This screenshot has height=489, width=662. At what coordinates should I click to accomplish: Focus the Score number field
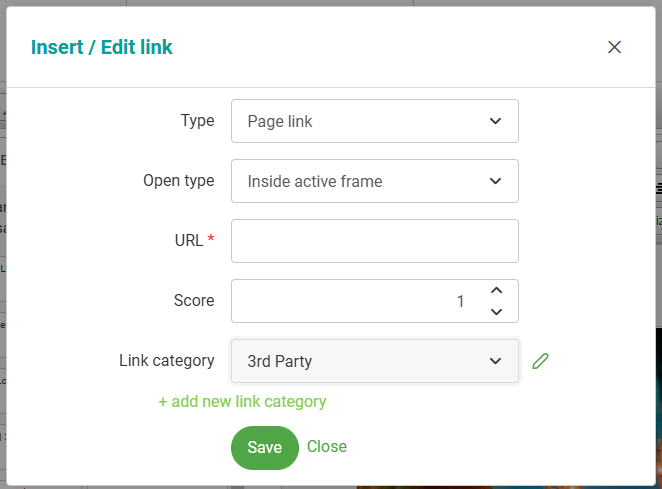click(355, 301)
